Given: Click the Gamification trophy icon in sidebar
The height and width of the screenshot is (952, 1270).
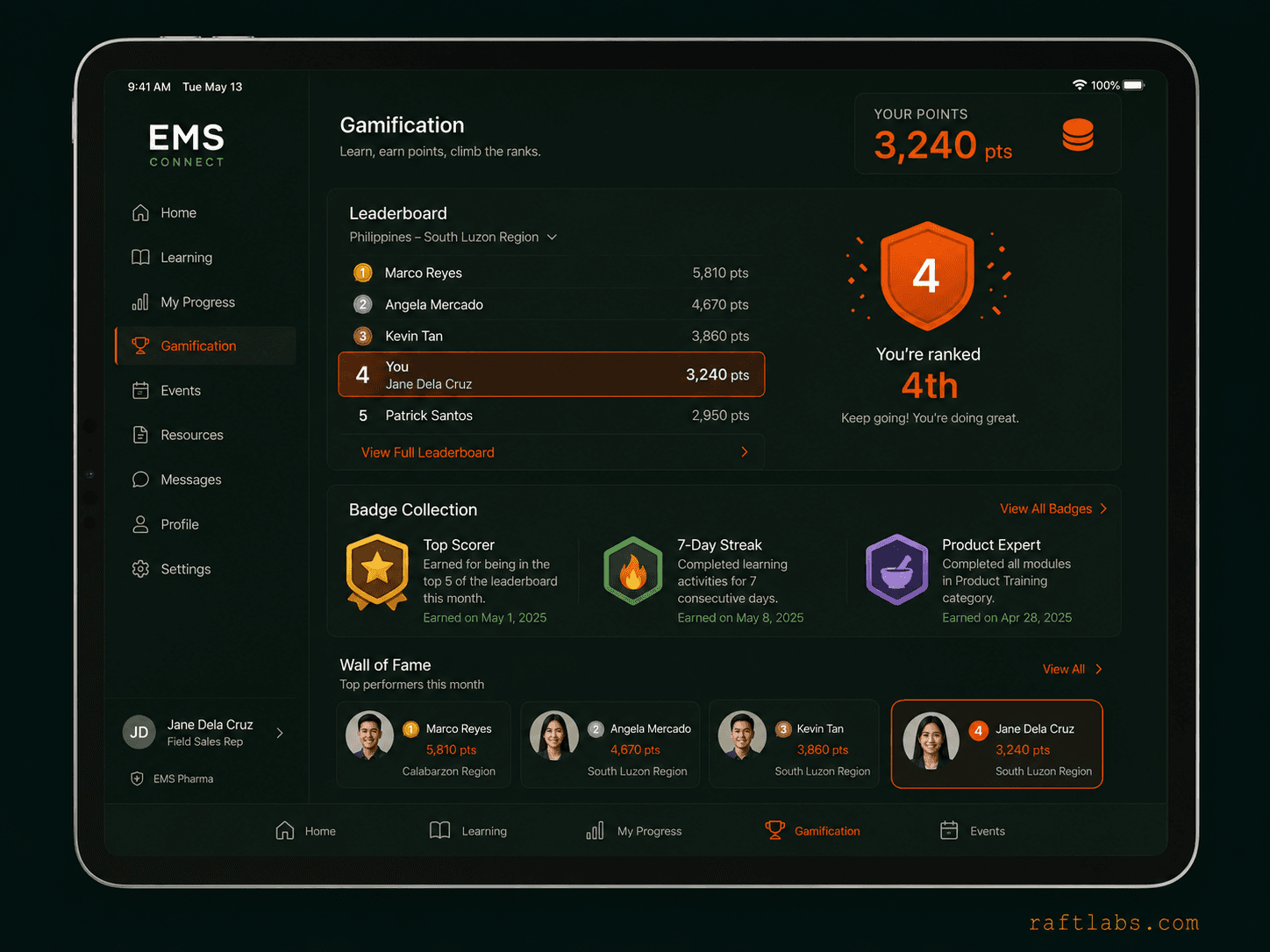Looking at the screenshot, I should click(140, 346).
